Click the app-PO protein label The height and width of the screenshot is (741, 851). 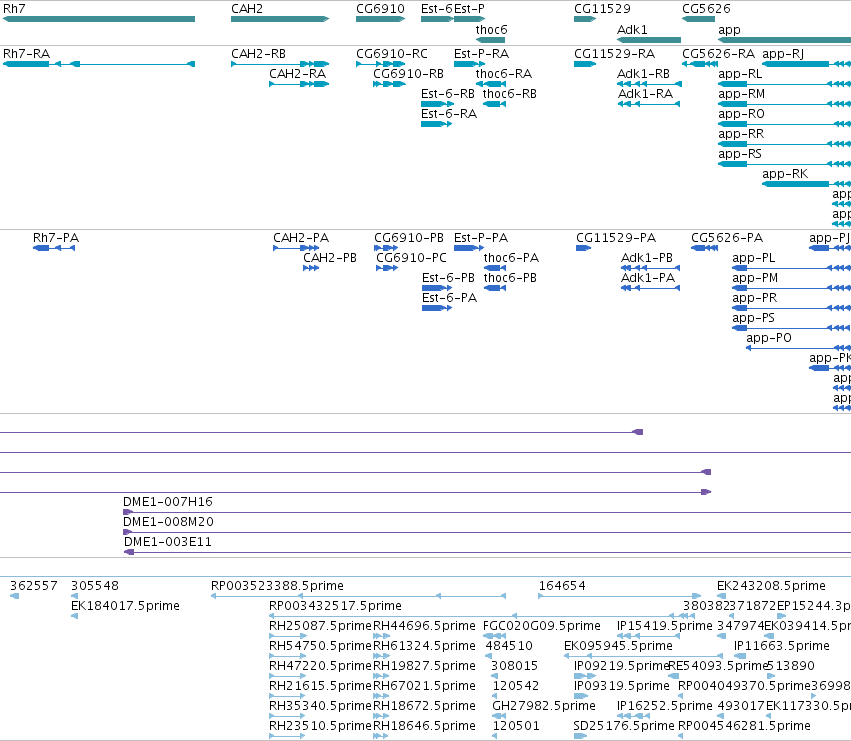coord(769,338)
